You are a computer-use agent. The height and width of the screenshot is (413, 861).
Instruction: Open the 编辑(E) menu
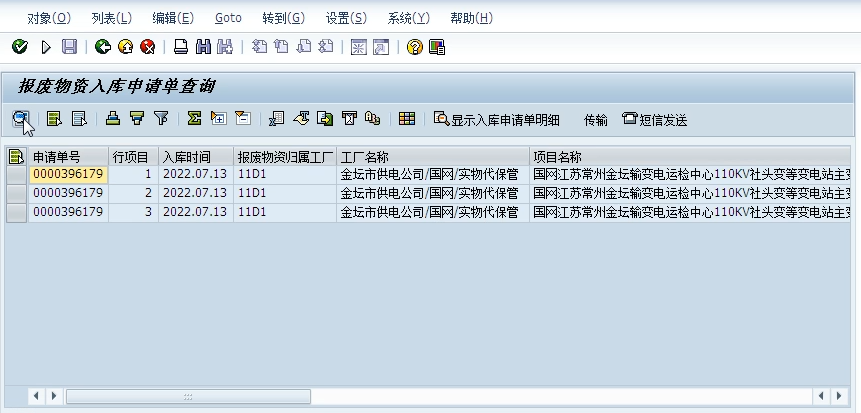[x=173, y=18]
